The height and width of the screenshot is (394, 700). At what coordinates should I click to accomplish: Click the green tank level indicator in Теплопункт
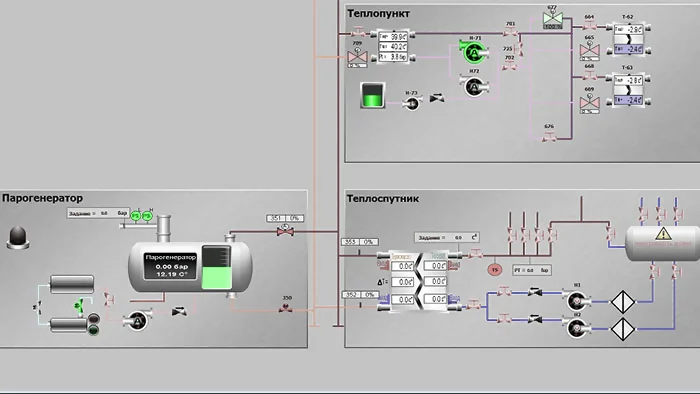click(x=373, y=95)
